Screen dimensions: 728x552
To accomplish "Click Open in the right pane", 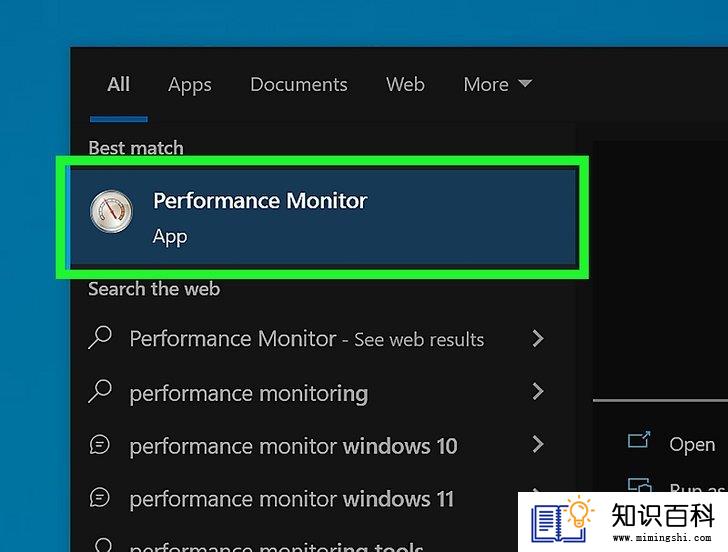I will tap(692, 445).
